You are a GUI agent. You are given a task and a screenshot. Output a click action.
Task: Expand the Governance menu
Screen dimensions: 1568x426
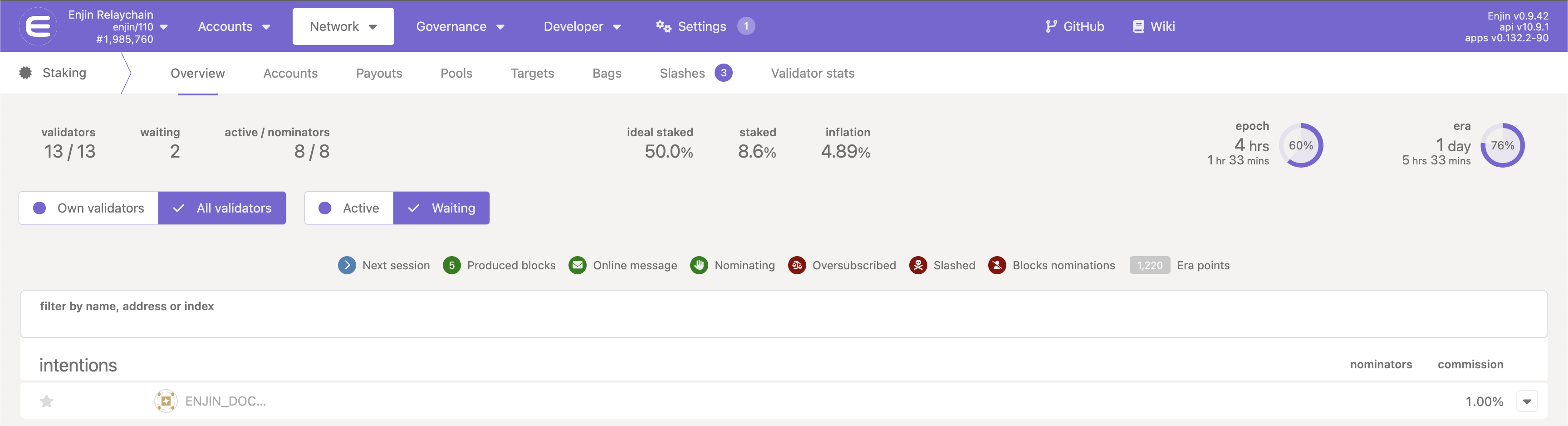click(460, 26)
